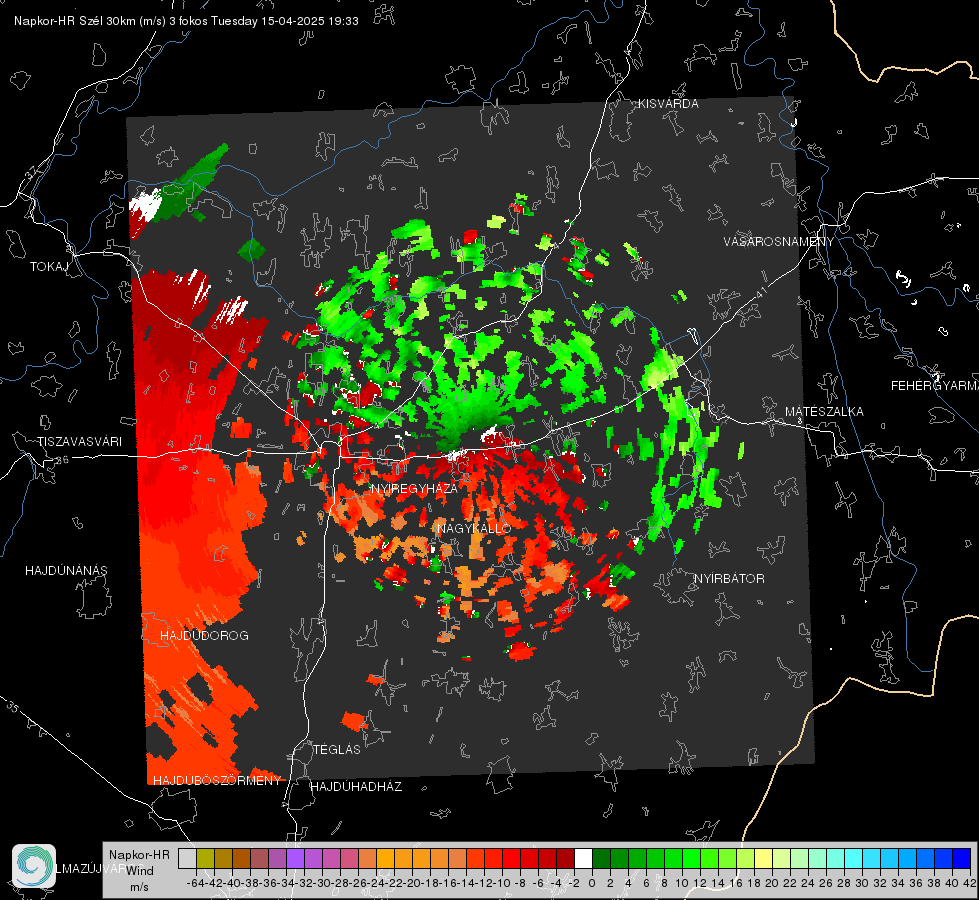The height and width of the screenshot is (900, 979).
Task: Click the HAJDUDOROG label
Action: click(204, 636)
